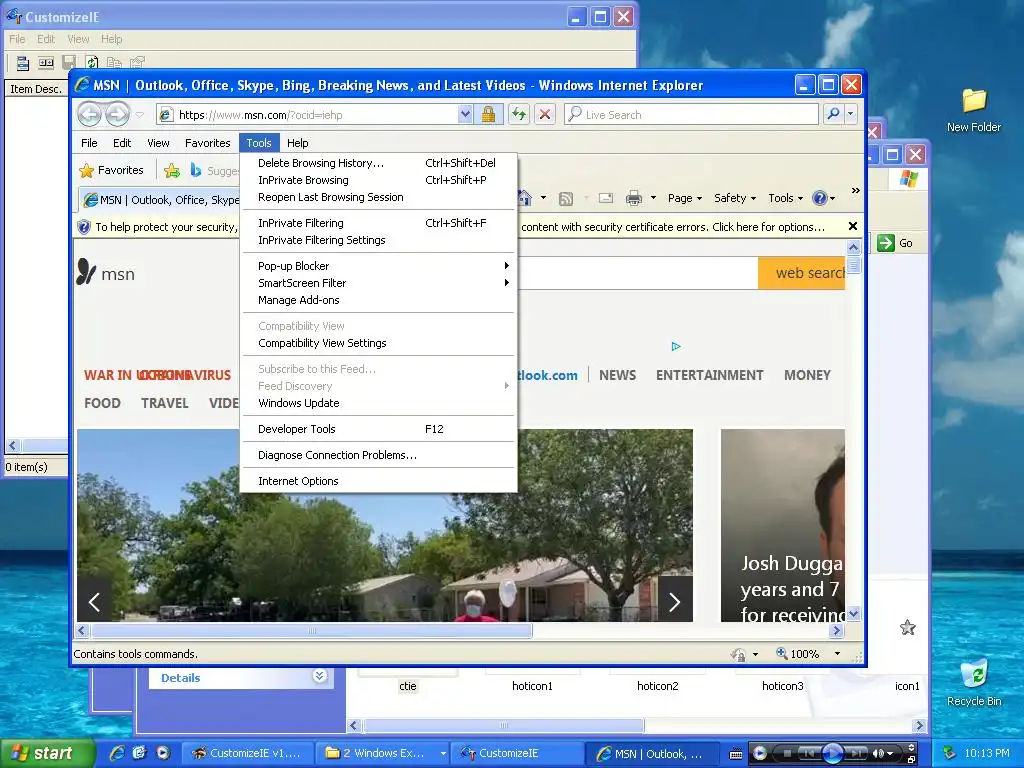Open the zoom level dropdown arrow
1024x768 pixels.
coord(837,654)
